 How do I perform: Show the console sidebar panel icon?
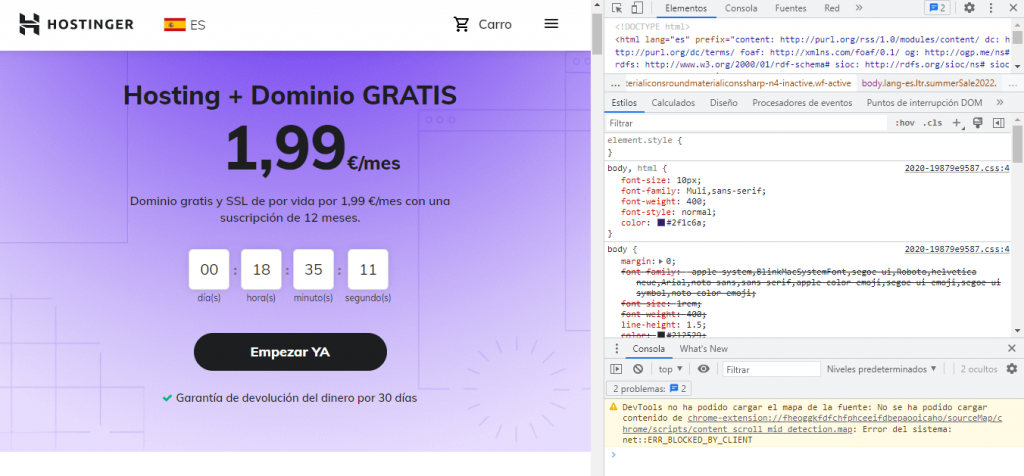[617, 369]
